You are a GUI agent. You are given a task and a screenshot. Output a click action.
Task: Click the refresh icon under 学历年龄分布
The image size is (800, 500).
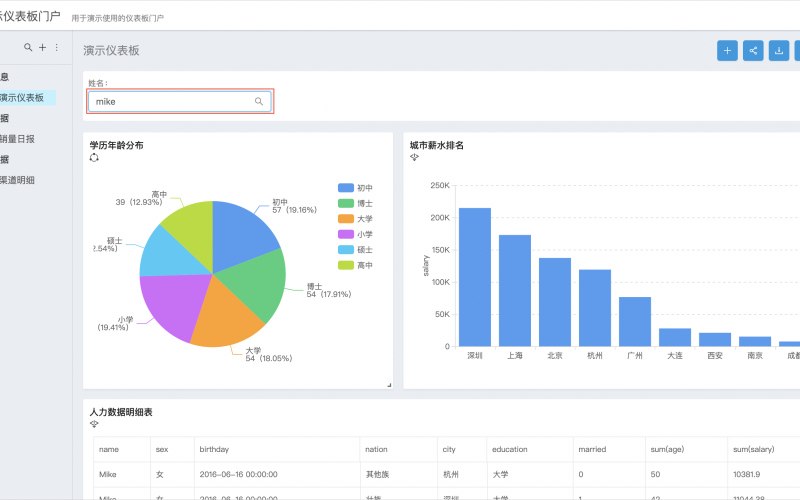(x=94, y=158)
